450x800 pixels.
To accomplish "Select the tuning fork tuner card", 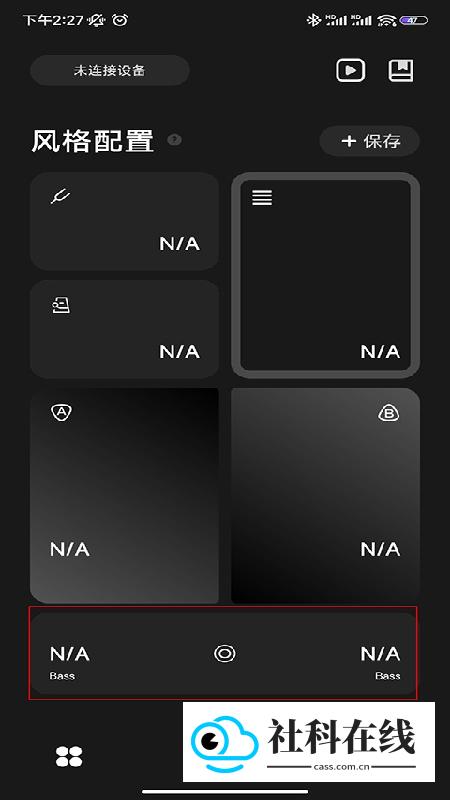I will tap(125, 221).
